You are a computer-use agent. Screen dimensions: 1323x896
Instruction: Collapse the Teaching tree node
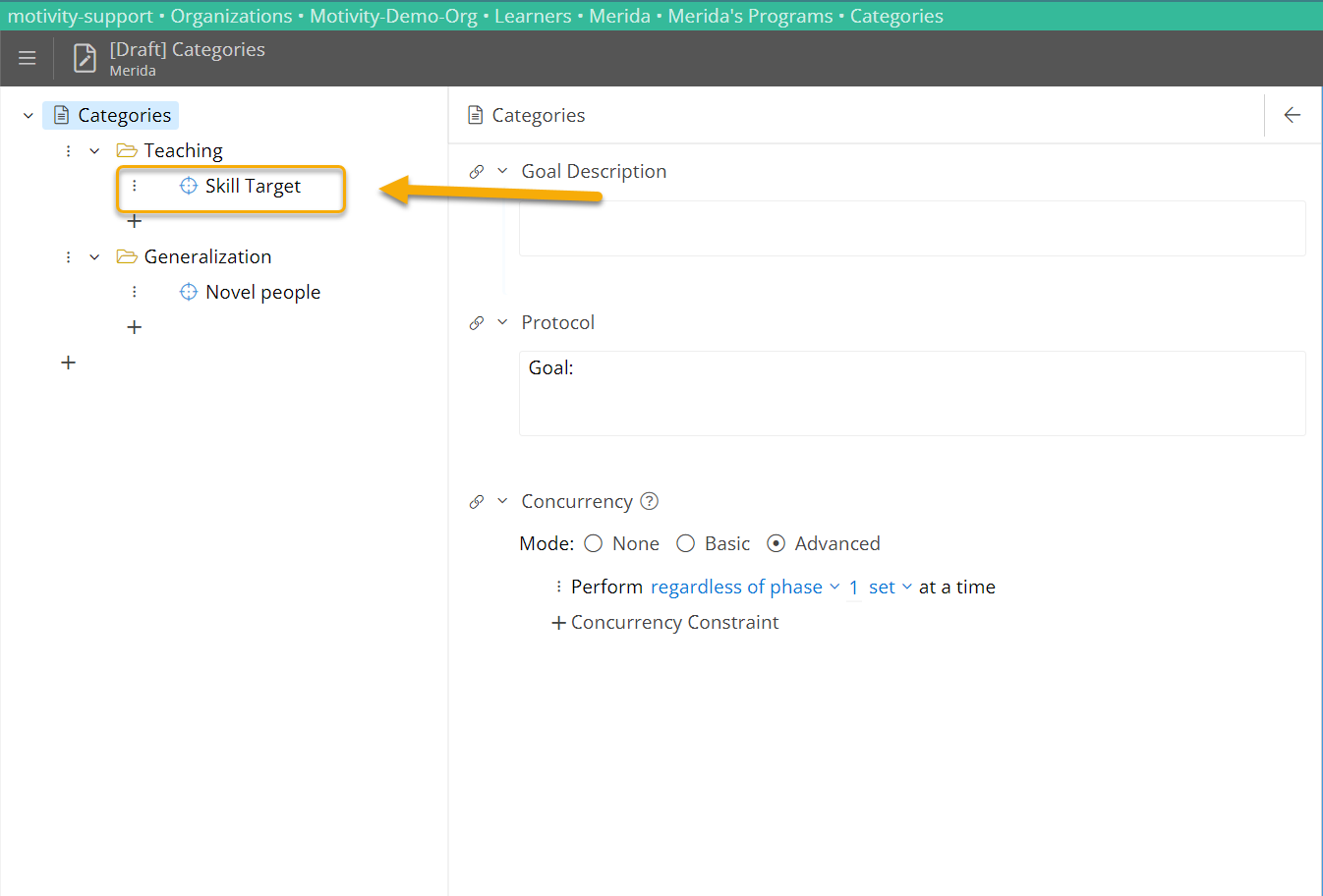[x=93, y=149]
